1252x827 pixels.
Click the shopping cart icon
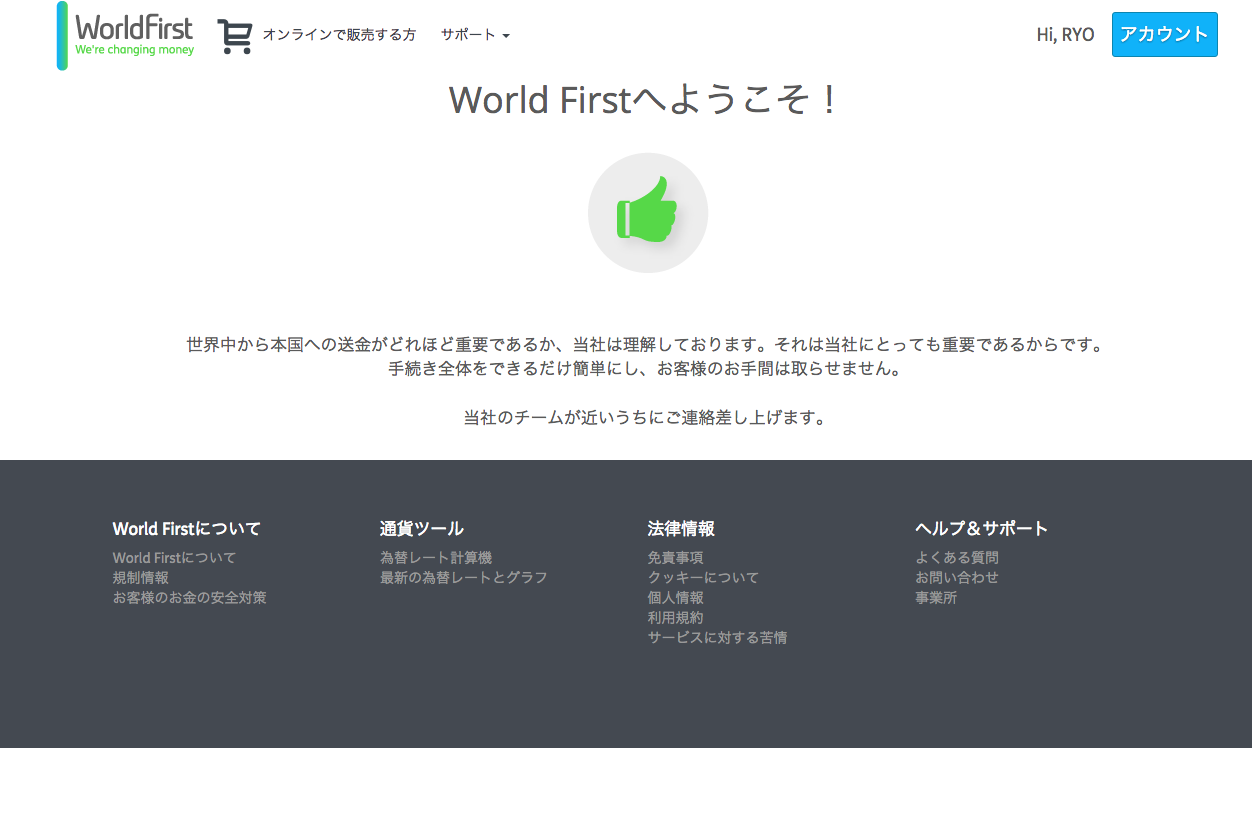click(x=235, y=36)
